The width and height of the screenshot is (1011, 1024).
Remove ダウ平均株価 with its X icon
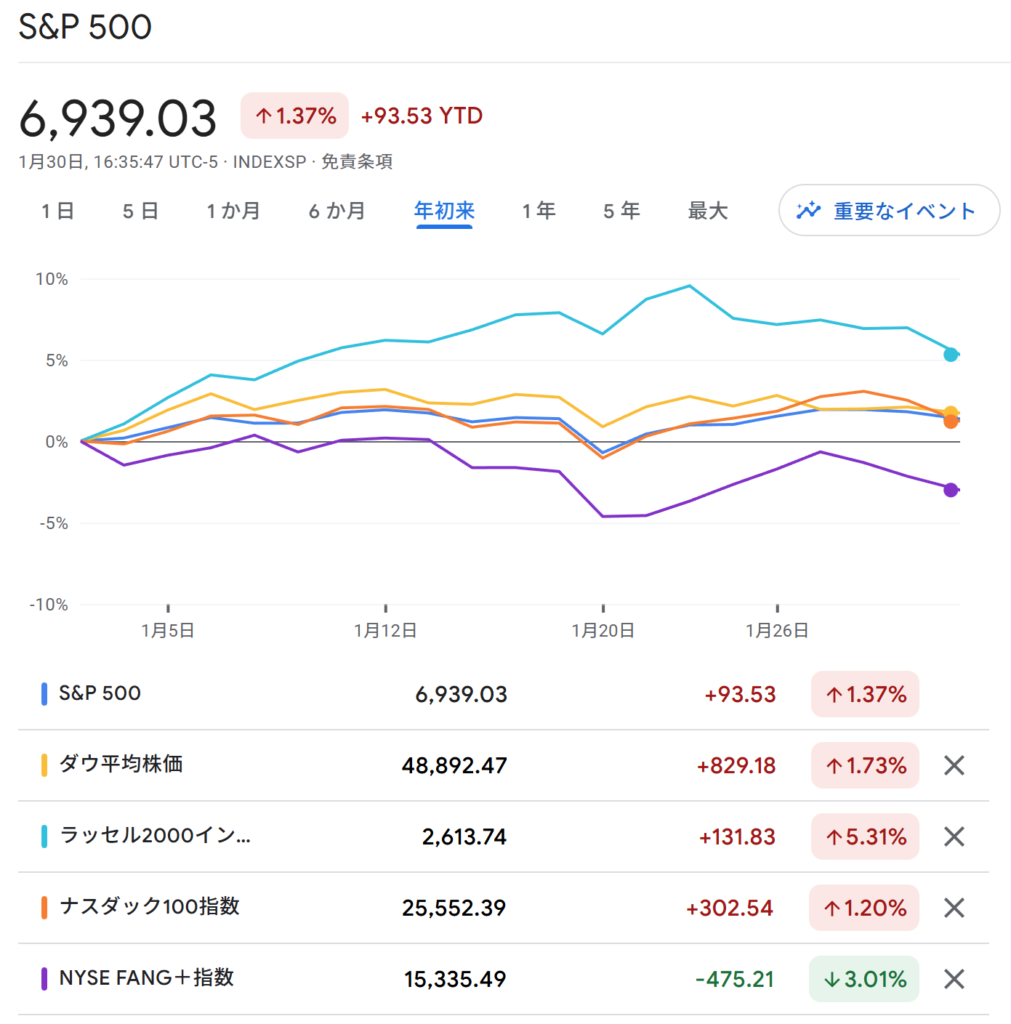[x=954, y=766]
